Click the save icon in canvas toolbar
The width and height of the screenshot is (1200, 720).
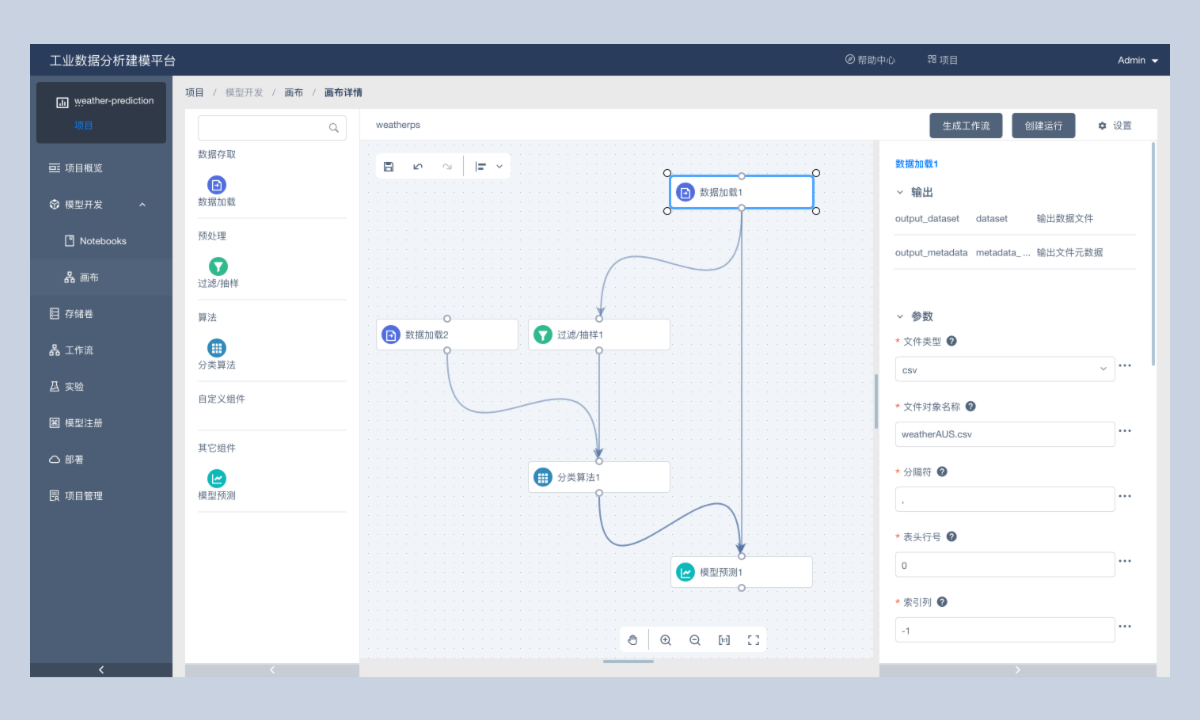coord(389,166)
